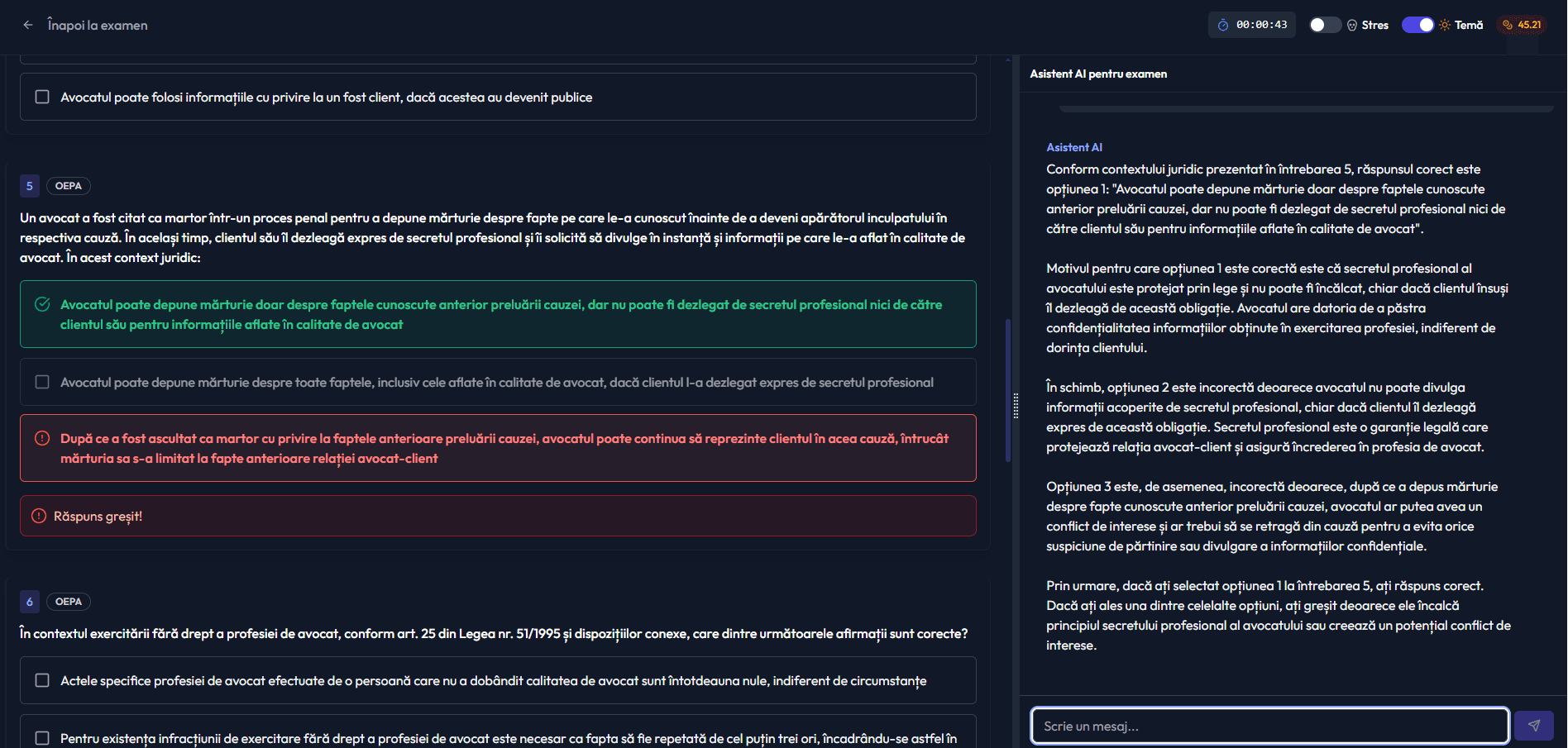Image resolution: width=1568 pixels, height=748 pixels.
Task: Check option 'Pentru existența infracțiunii de exercitare'
Action: 42,738
